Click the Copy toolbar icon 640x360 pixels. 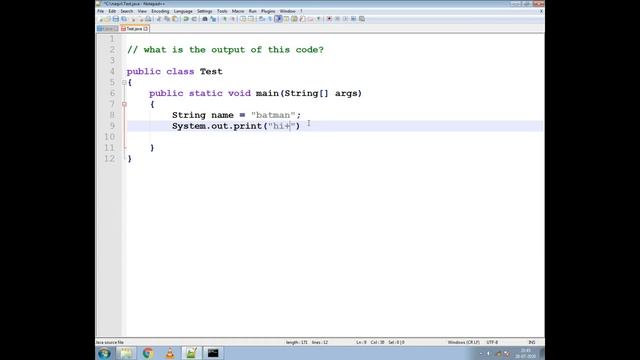(x=167, y=19)
